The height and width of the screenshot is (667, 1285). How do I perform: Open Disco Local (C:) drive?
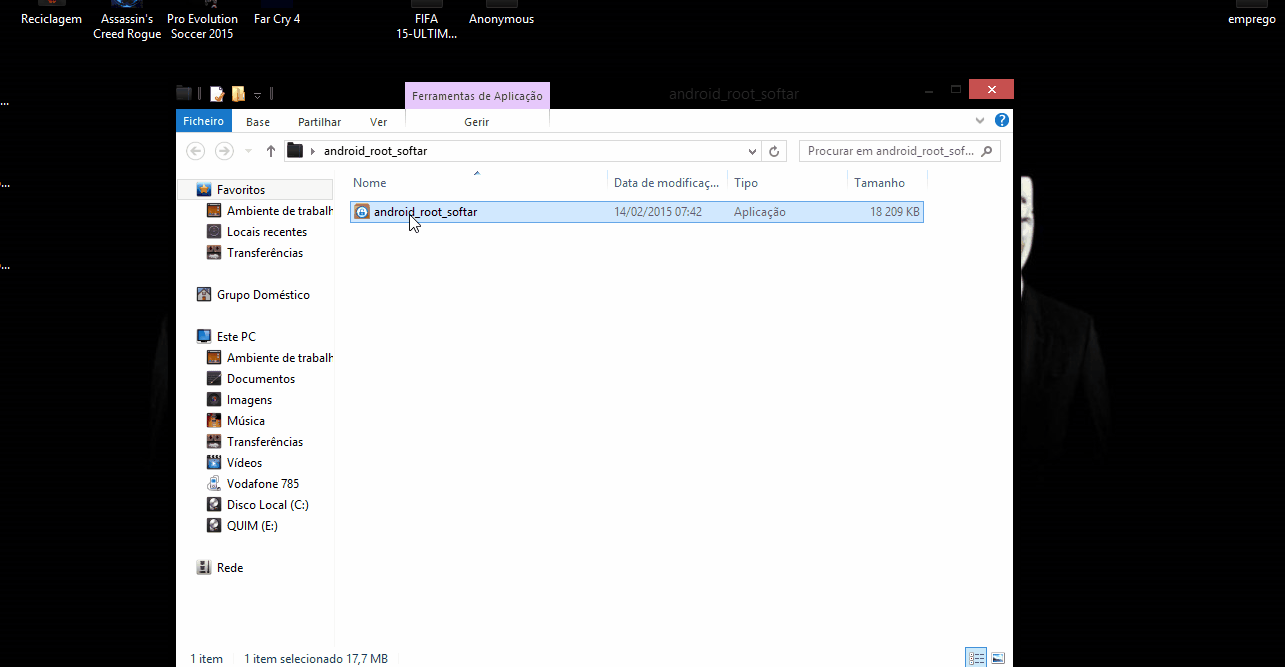click(267, 505)
